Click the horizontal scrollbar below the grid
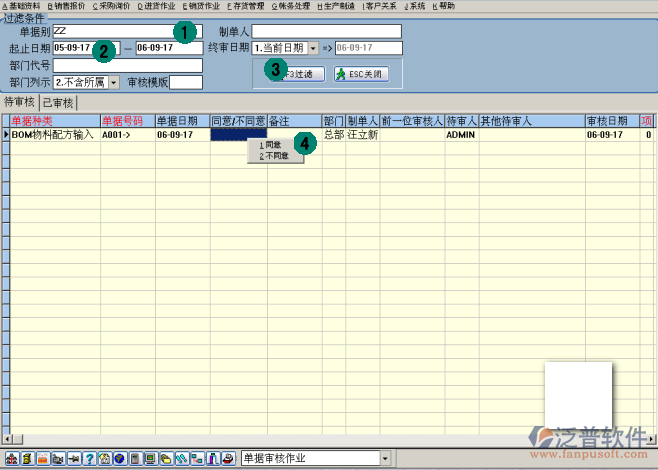This screenshot has height=470, width=658. [300, 438]
